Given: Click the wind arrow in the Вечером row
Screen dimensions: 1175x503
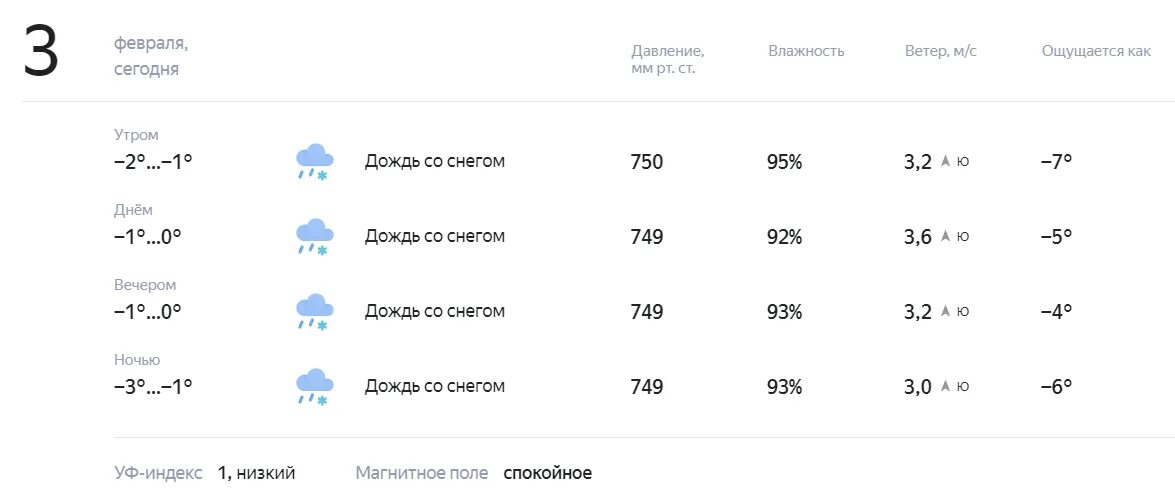Looking at the screenshot, I should (x=945, y=311).
